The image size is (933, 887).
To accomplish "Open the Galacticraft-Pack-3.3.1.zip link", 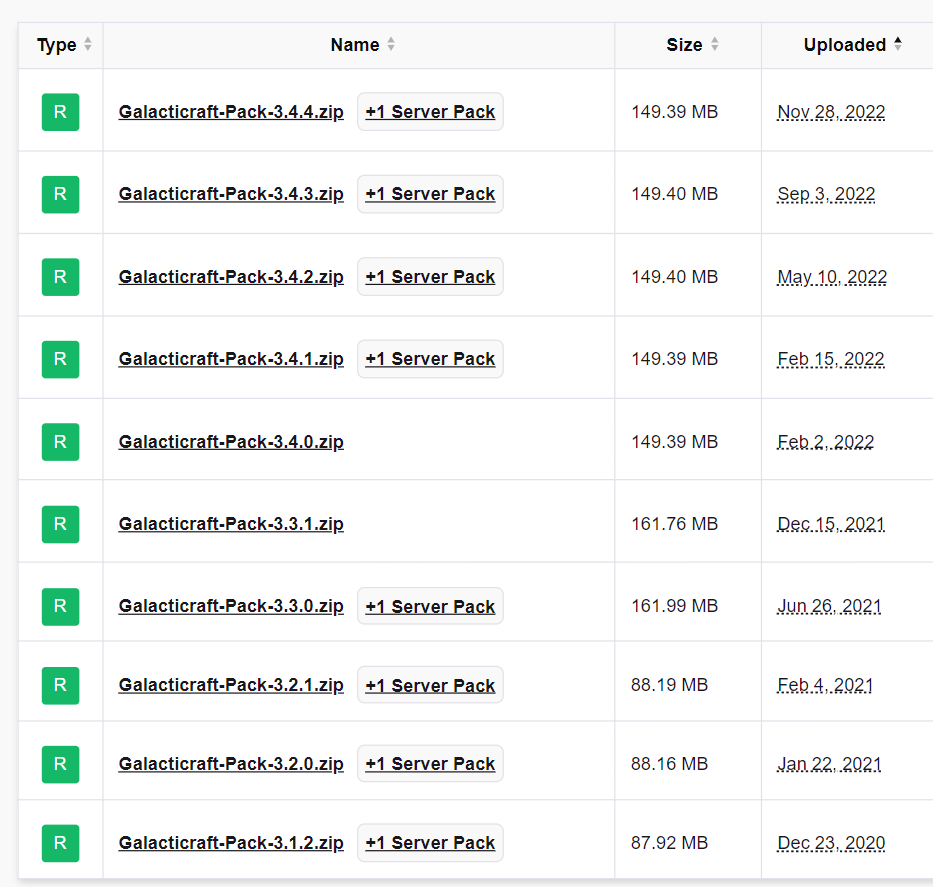I will click(x=231, y=524).
